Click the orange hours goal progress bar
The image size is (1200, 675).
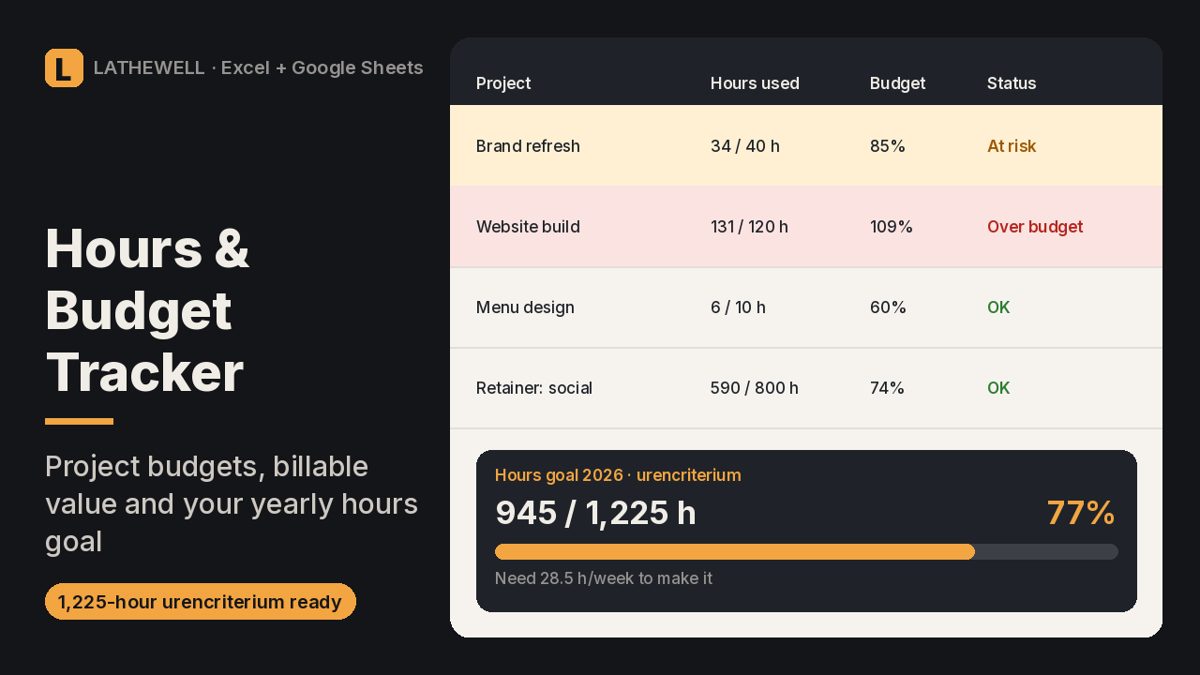point(735,552)
